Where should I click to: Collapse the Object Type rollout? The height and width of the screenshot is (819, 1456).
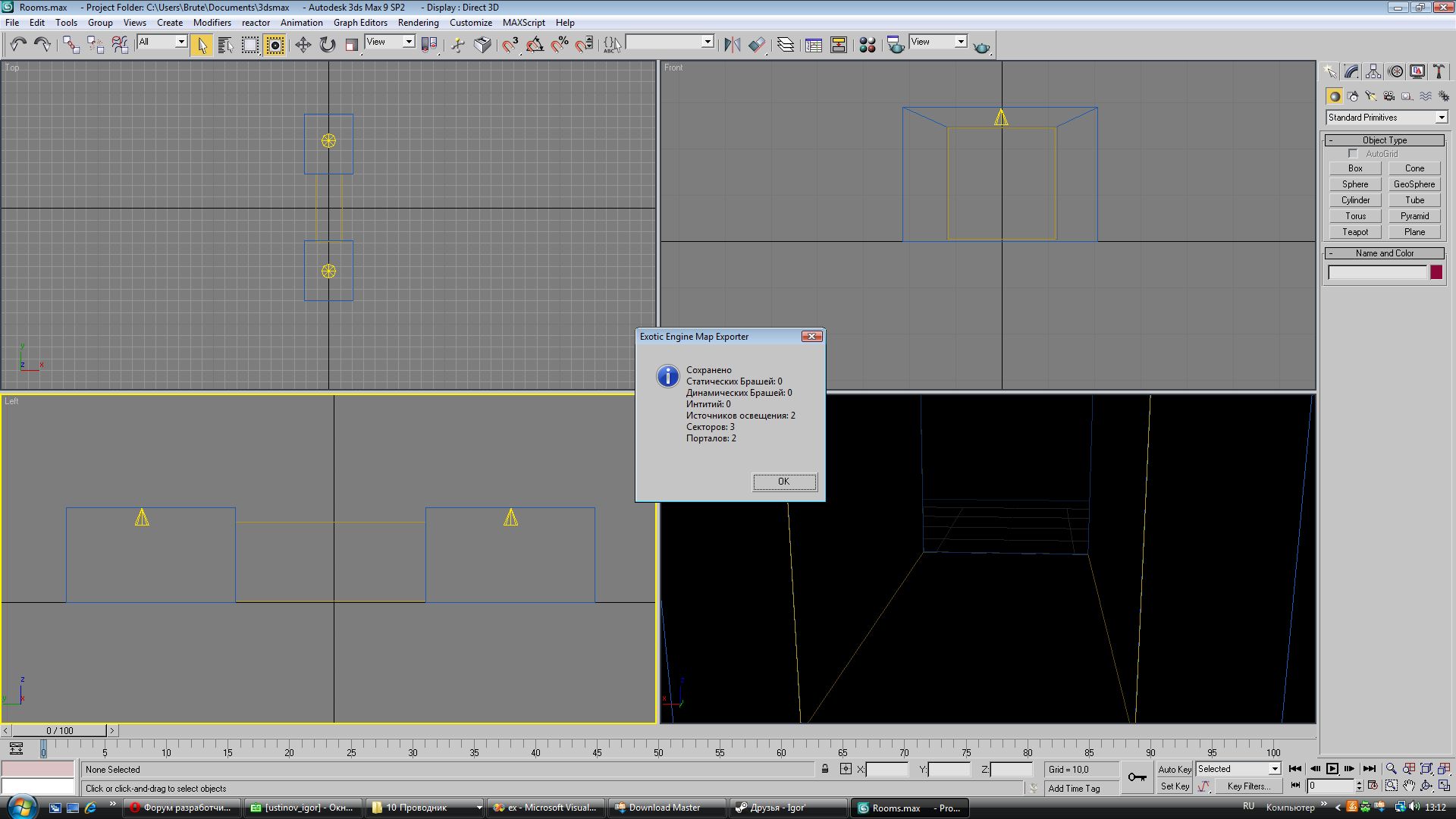click(1384, 140)
